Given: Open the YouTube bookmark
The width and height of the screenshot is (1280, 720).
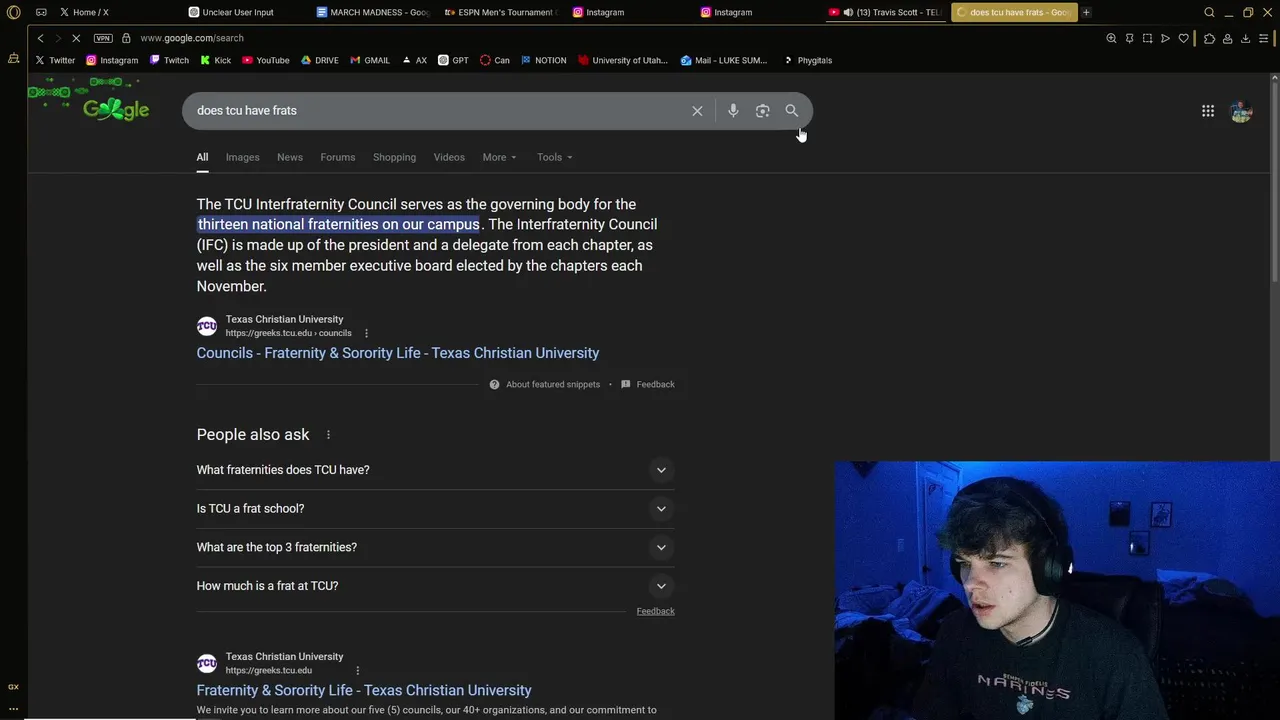Looking at the screenshot, I should [x=265, y=60].
